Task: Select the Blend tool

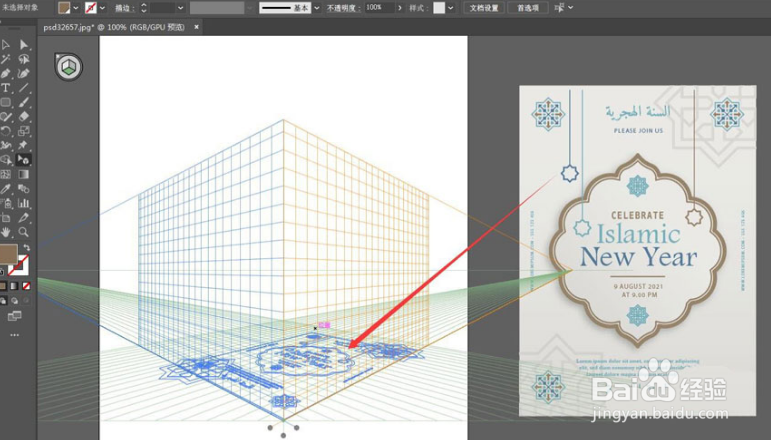Action: (x=24, y=189)
